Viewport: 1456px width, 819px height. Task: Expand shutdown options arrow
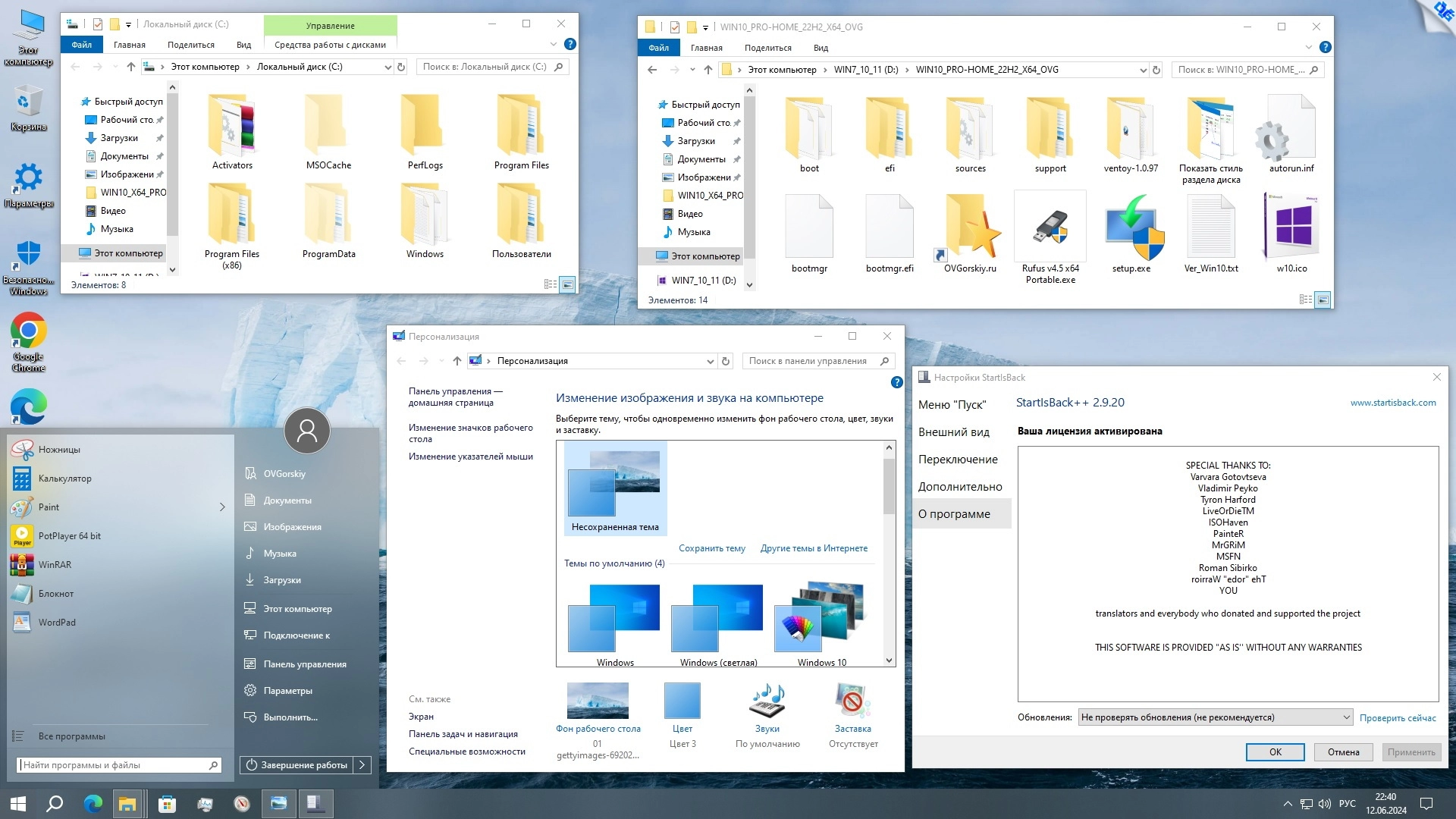pyautogui.click(x=362, y=765)
